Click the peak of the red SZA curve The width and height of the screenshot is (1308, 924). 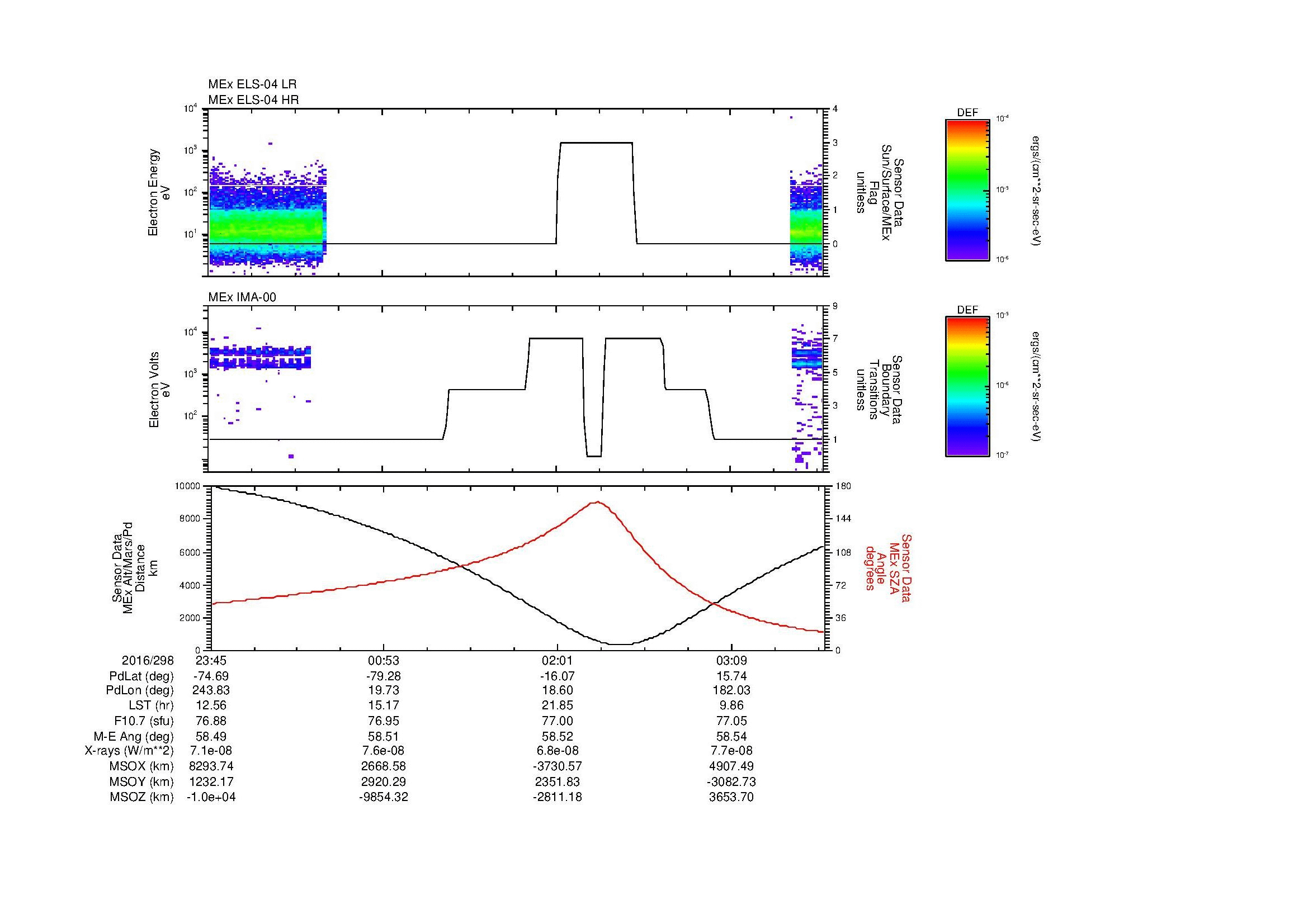[597, 501]
